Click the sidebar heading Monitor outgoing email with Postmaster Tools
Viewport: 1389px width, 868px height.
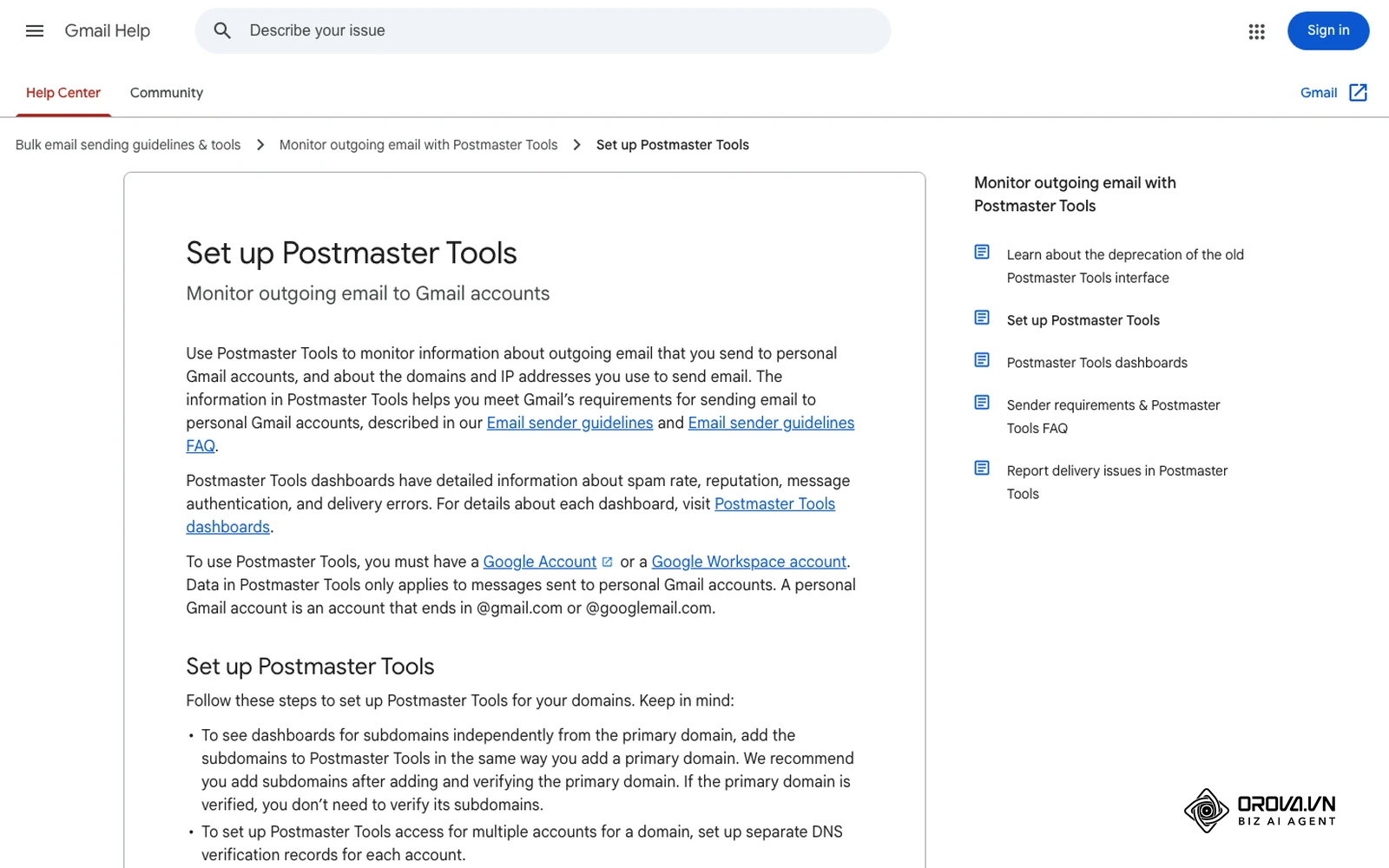1075,194
